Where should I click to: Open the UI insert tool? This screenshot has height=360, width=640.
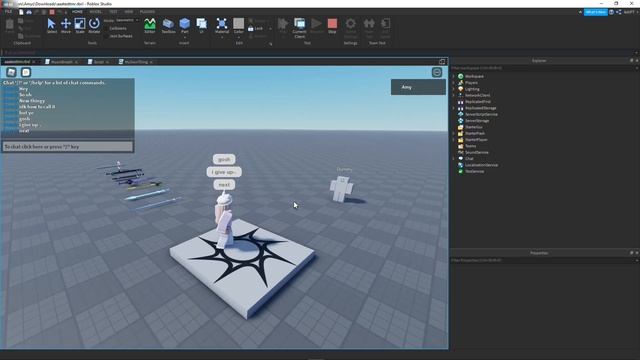coord(201,25)
